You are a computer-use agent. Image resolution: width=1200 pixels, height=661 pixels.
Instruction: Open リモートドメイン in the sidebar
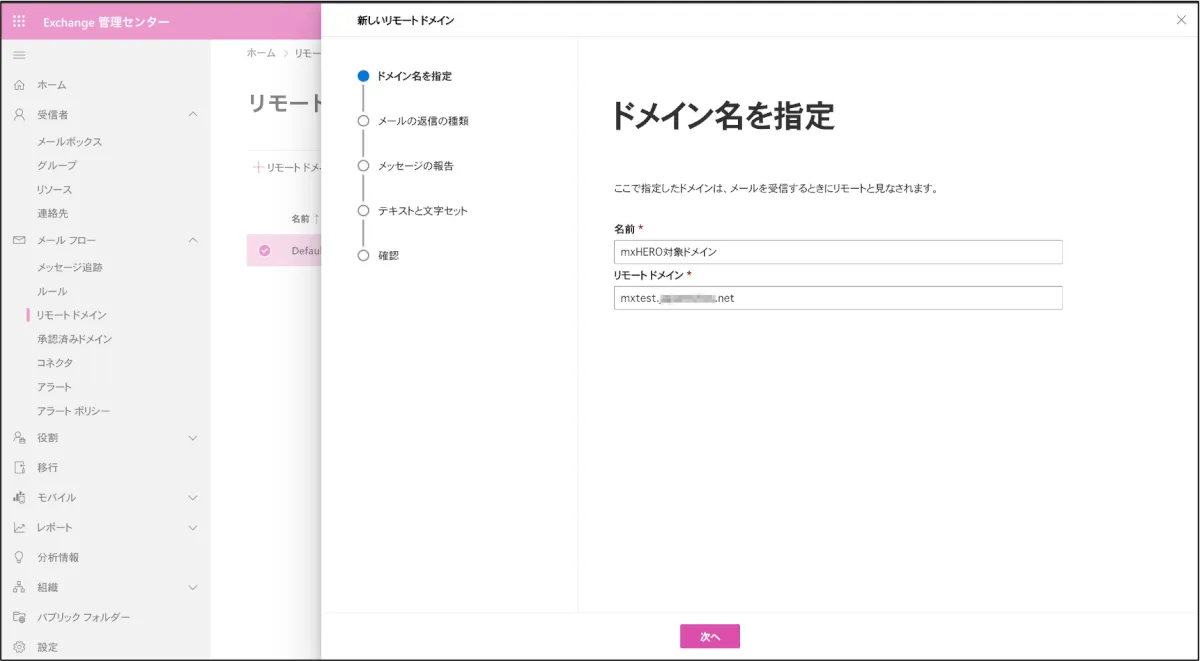pos(71,315)
